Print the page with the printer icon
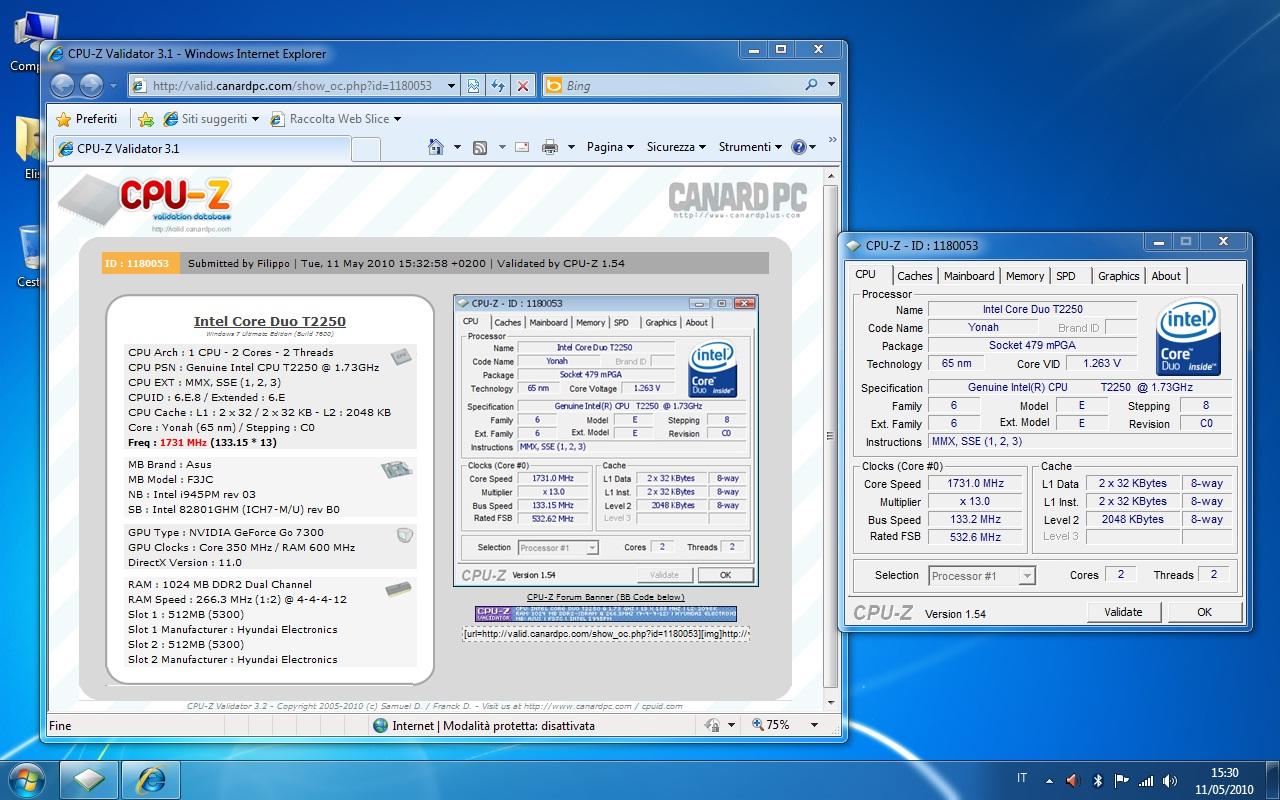The width and height of the screenshot is (1280, 800). click(x=549, y=147)
